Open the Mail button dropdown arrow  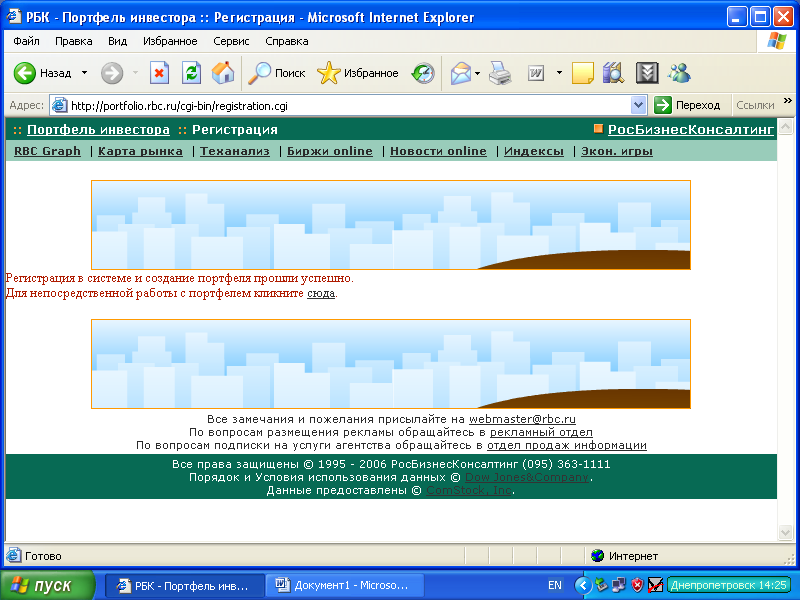click(478, 73)
